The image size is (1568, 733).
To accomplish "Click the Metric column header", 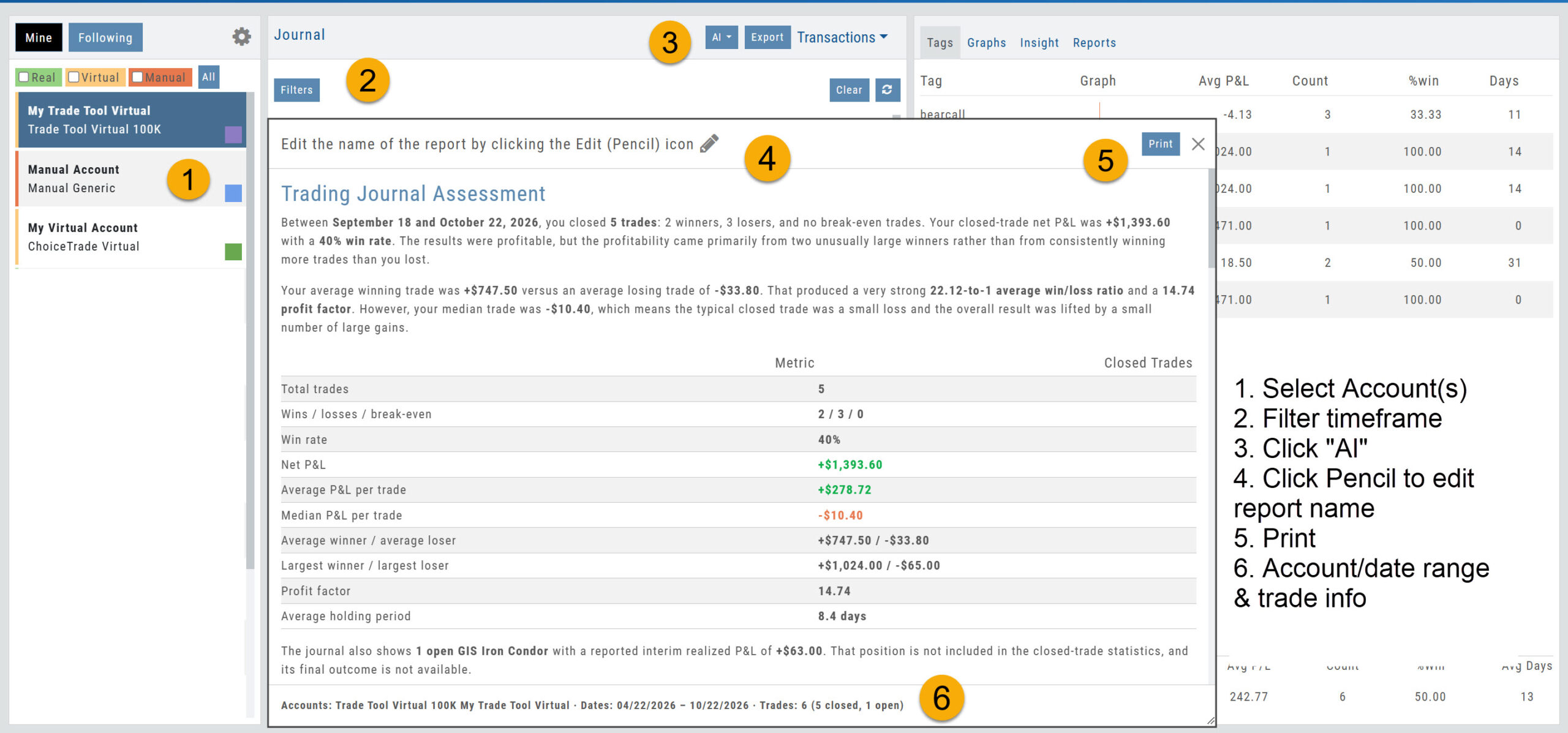I will [794, 363].
